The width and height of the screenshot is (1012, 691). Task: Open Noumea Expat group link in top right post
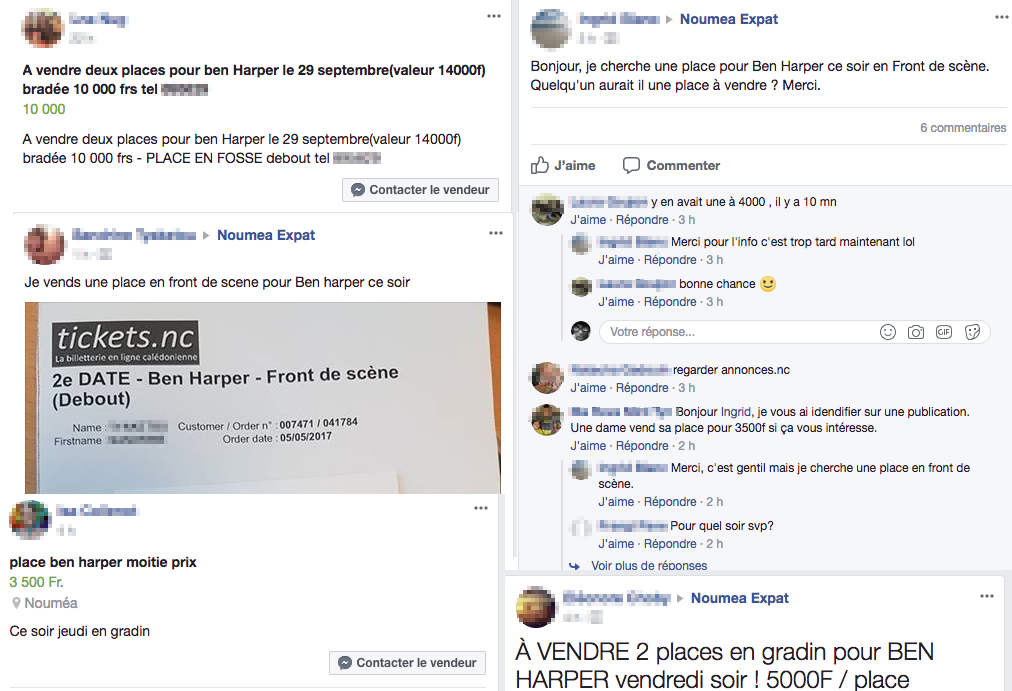(729, 19)
